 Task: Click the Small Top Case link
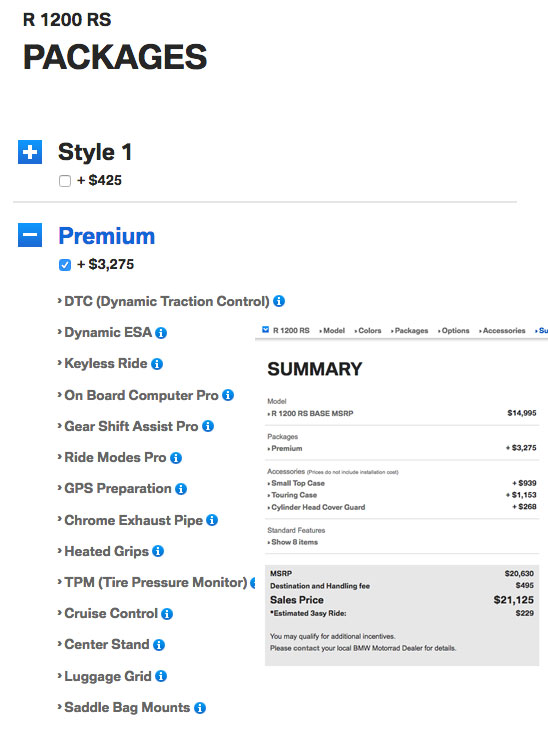(x=296, y=483)
